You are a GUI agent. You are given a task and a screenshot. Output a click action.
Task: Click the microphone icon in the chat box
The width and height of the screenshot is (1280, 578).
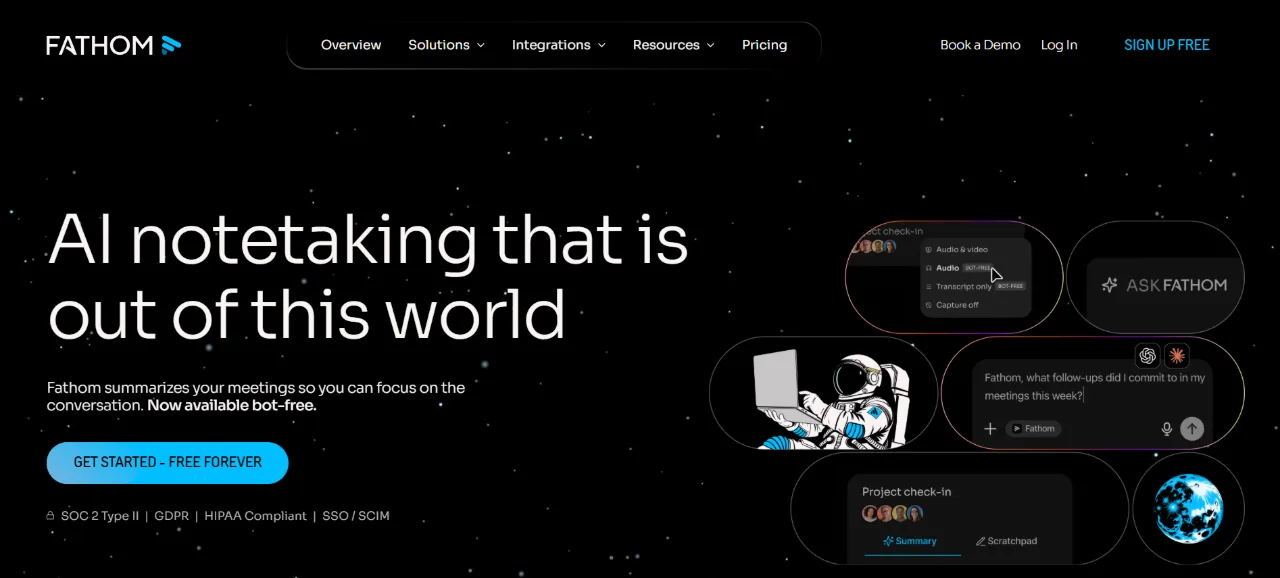1166,429
